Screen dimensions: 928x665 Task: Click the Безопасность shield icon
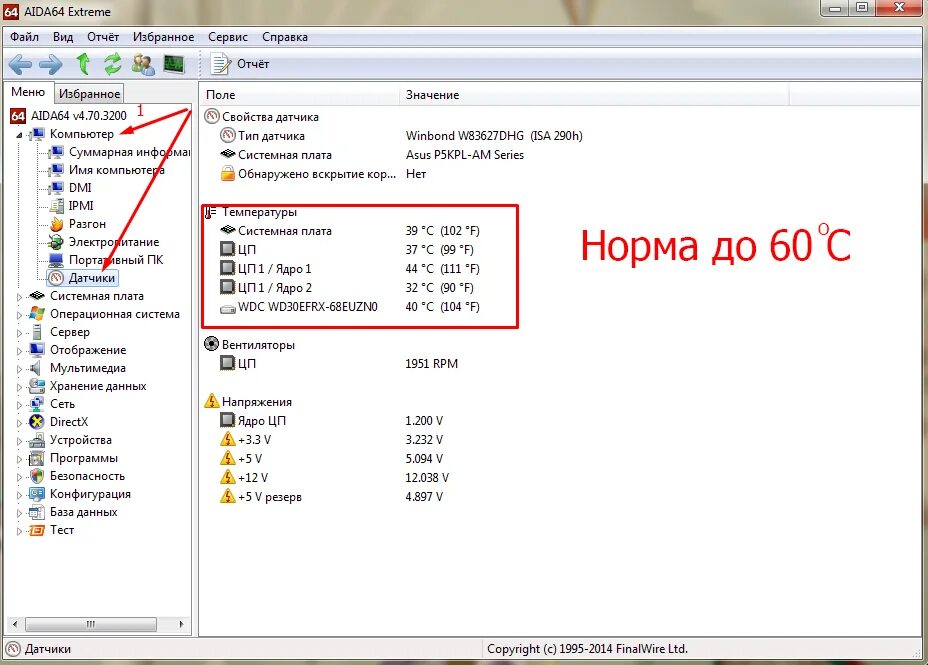37,476
